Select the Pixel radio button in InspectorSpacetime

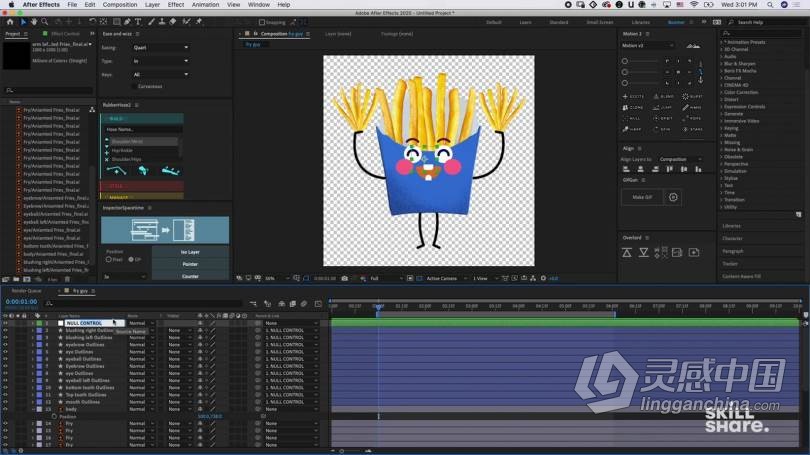tap(108, 260)
